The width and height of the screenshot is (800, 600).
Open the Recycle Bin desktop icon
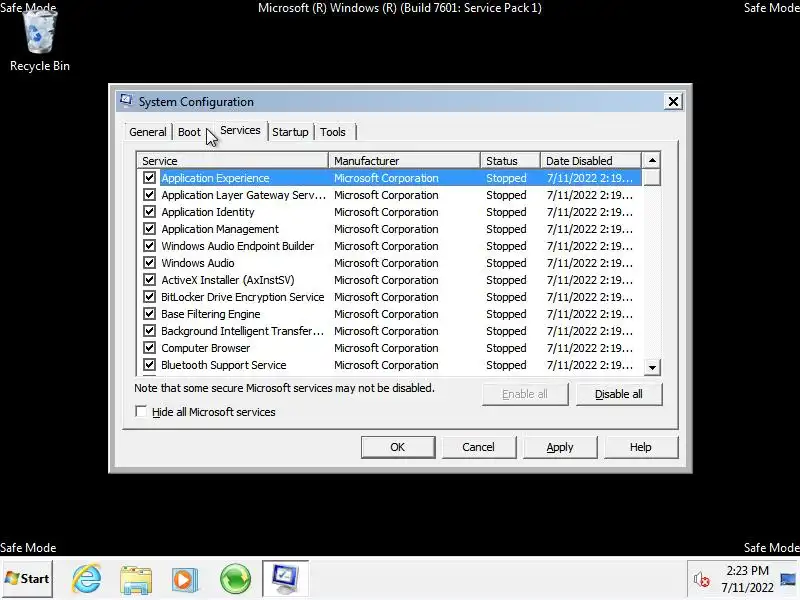[x=39, y=42]
